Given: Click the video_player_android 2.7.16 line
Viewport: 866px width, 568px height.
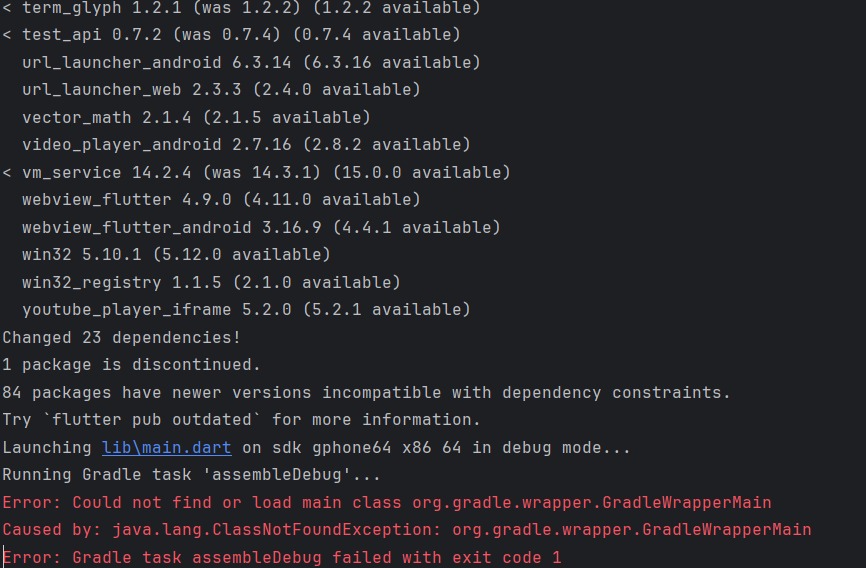Looking at the screenshot, I should pos(246,145).
